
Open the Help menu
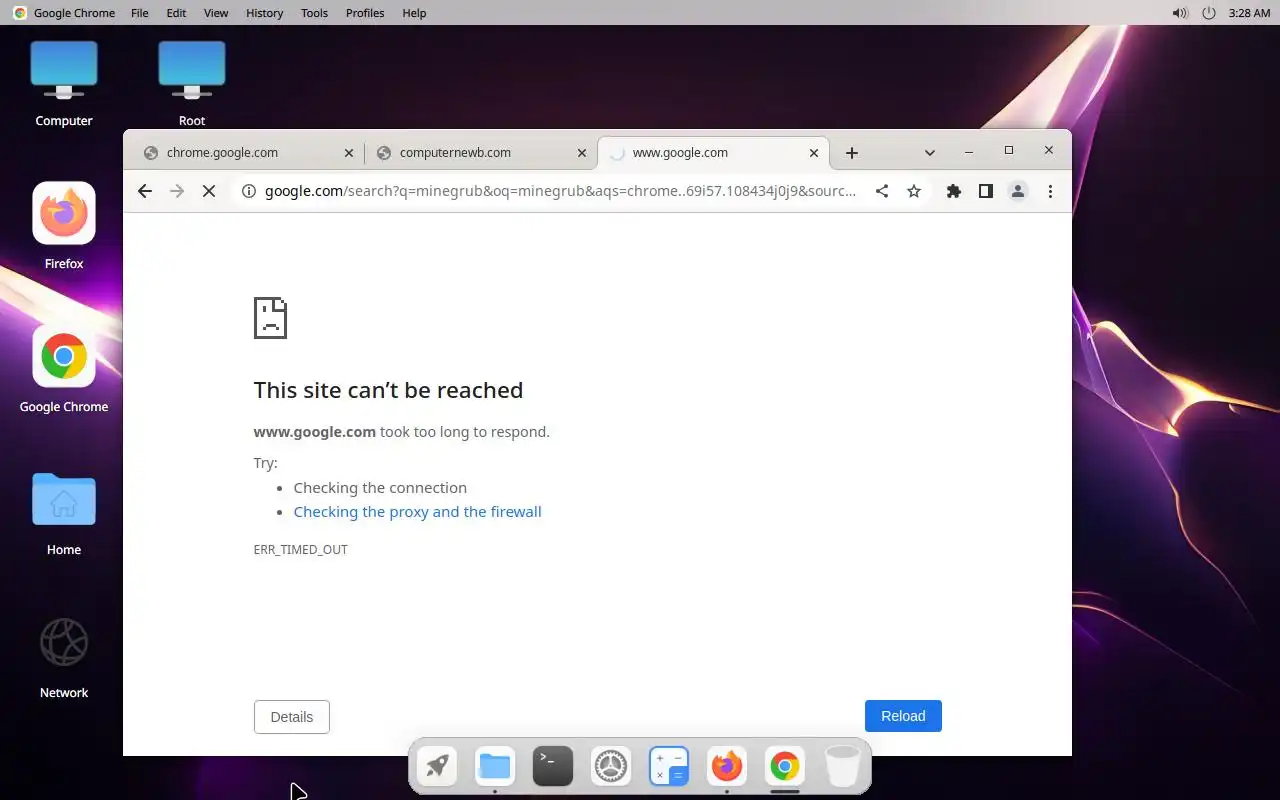pyautogui.click(x=414, y=13)
